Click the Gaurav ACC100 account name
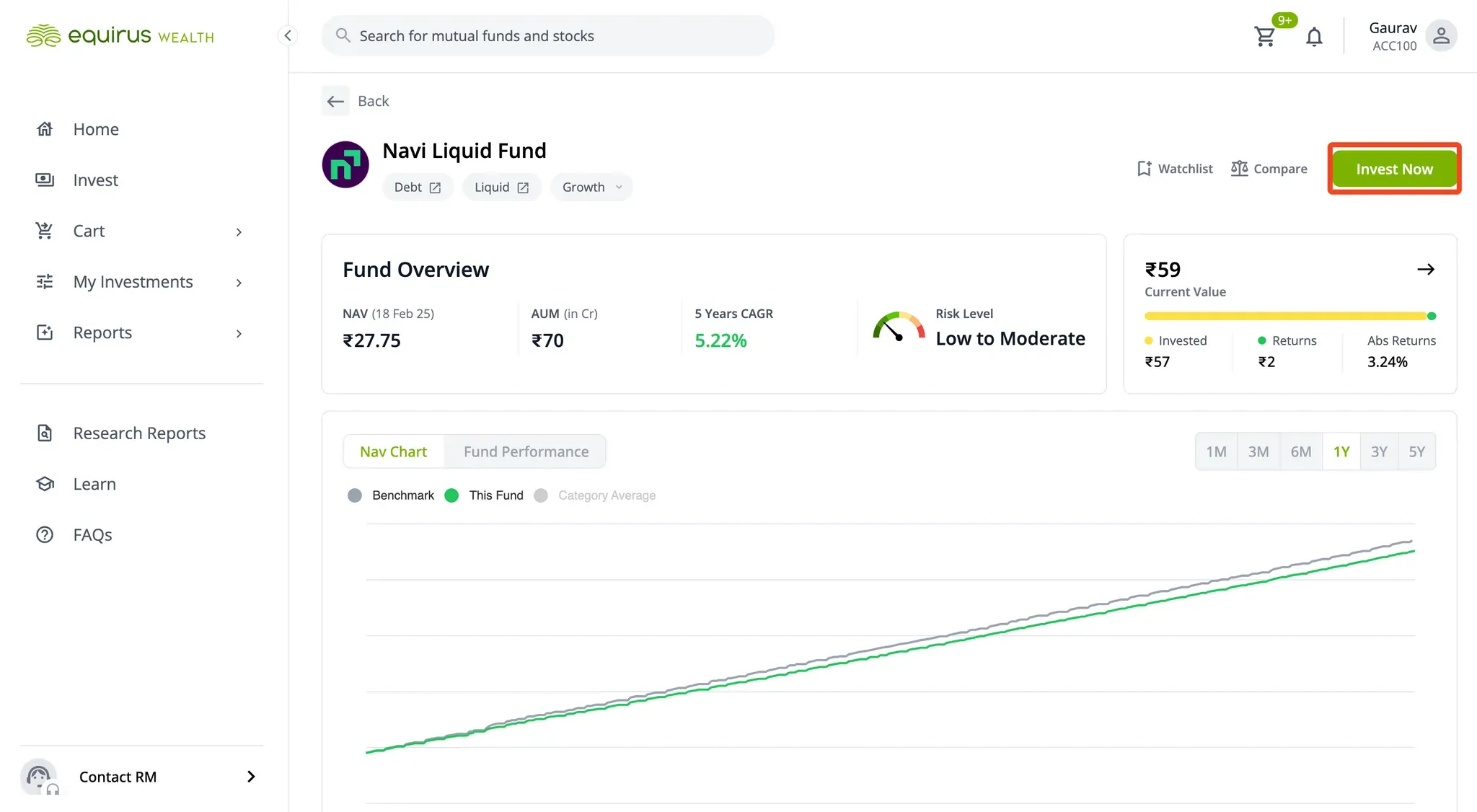 tap(1393, 36)
